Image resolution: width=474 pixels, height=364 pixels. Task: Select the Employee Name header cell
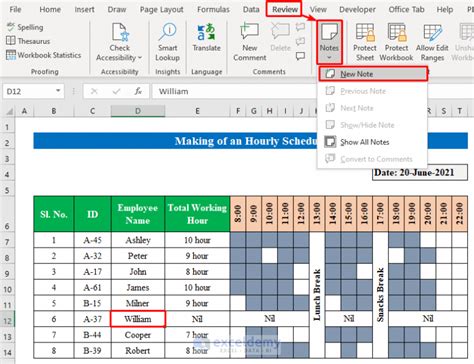tap(138, 214)
